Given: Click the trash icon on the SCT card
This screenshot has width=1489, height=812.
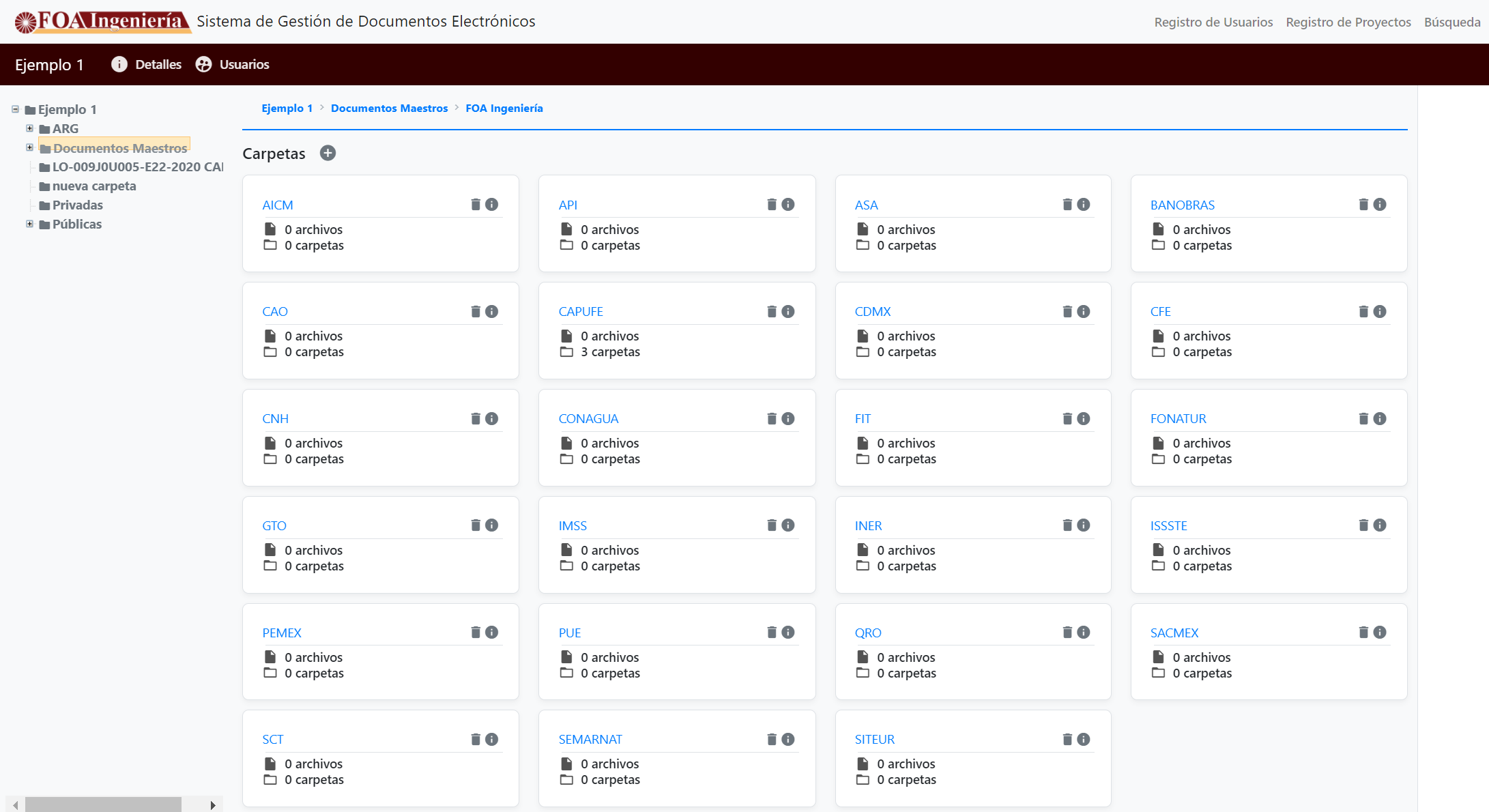Looking at the screenshot, I should coord(476,740).
